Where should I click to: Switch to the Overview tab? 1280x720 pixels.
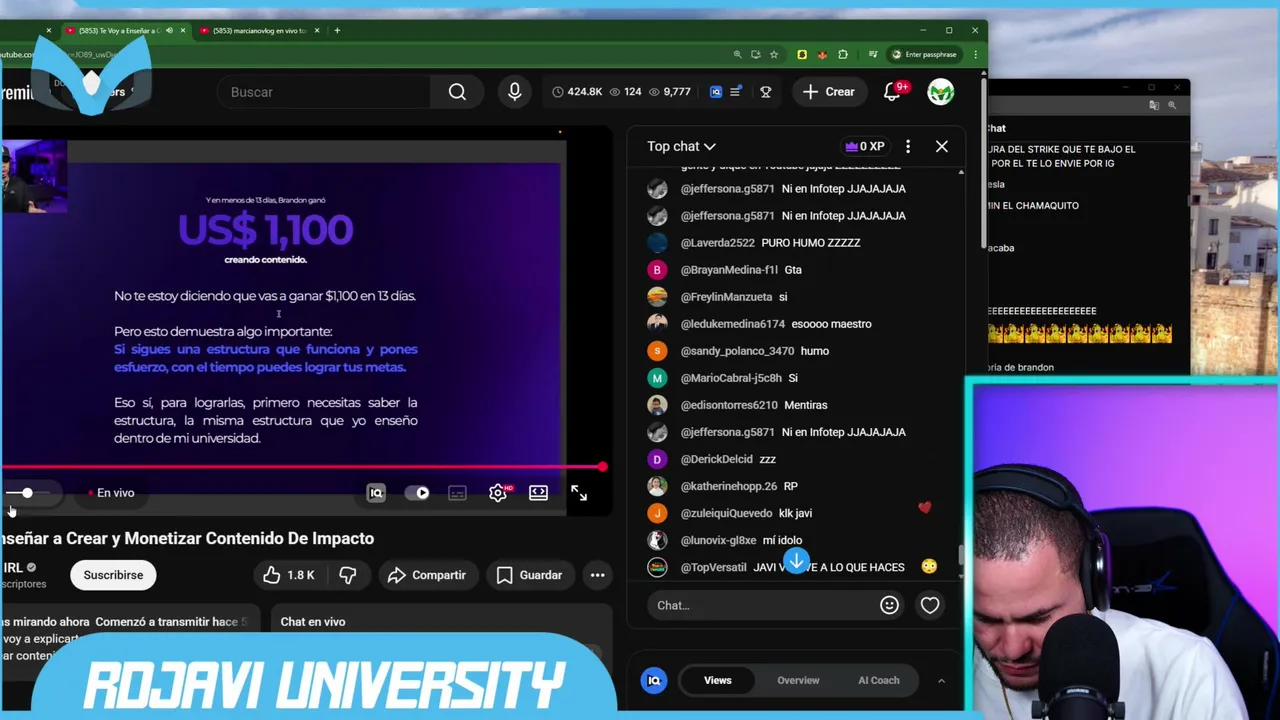(x=798, y=680)
